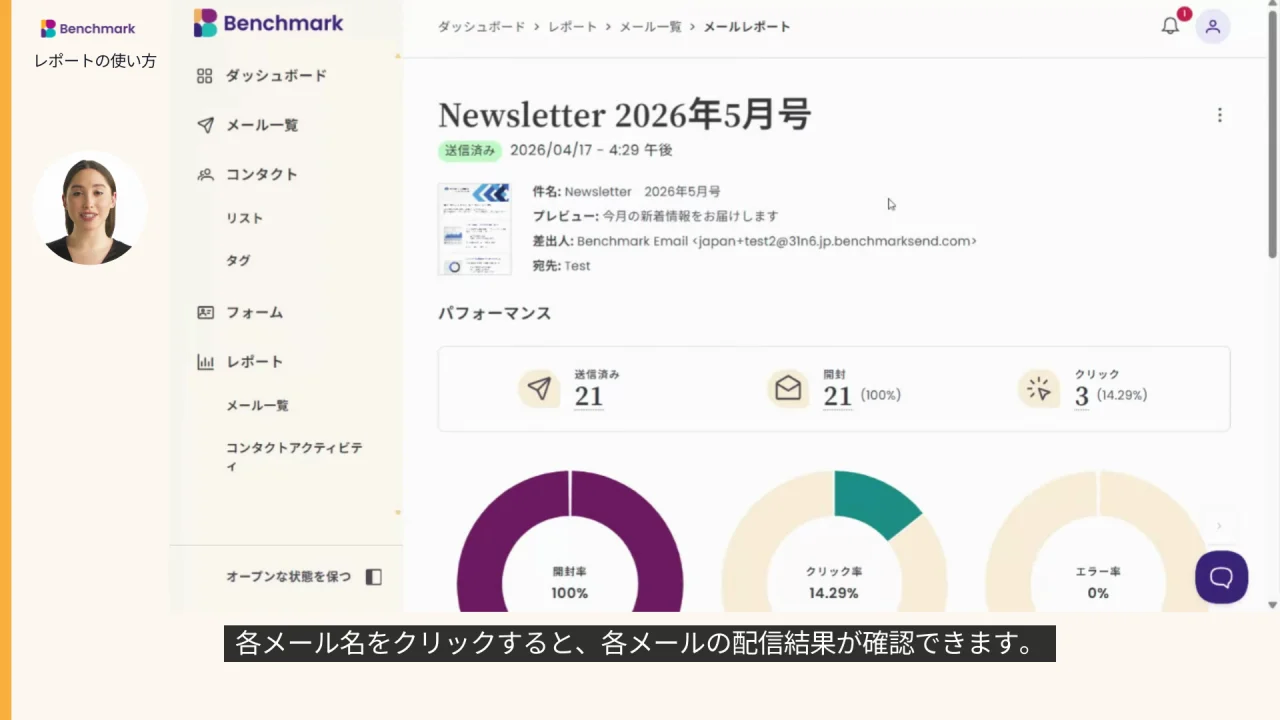The height and width of the screenshot is (720, 1280).
Task: Click the contacts people icon in sidebar
Action: click(205, 174)
